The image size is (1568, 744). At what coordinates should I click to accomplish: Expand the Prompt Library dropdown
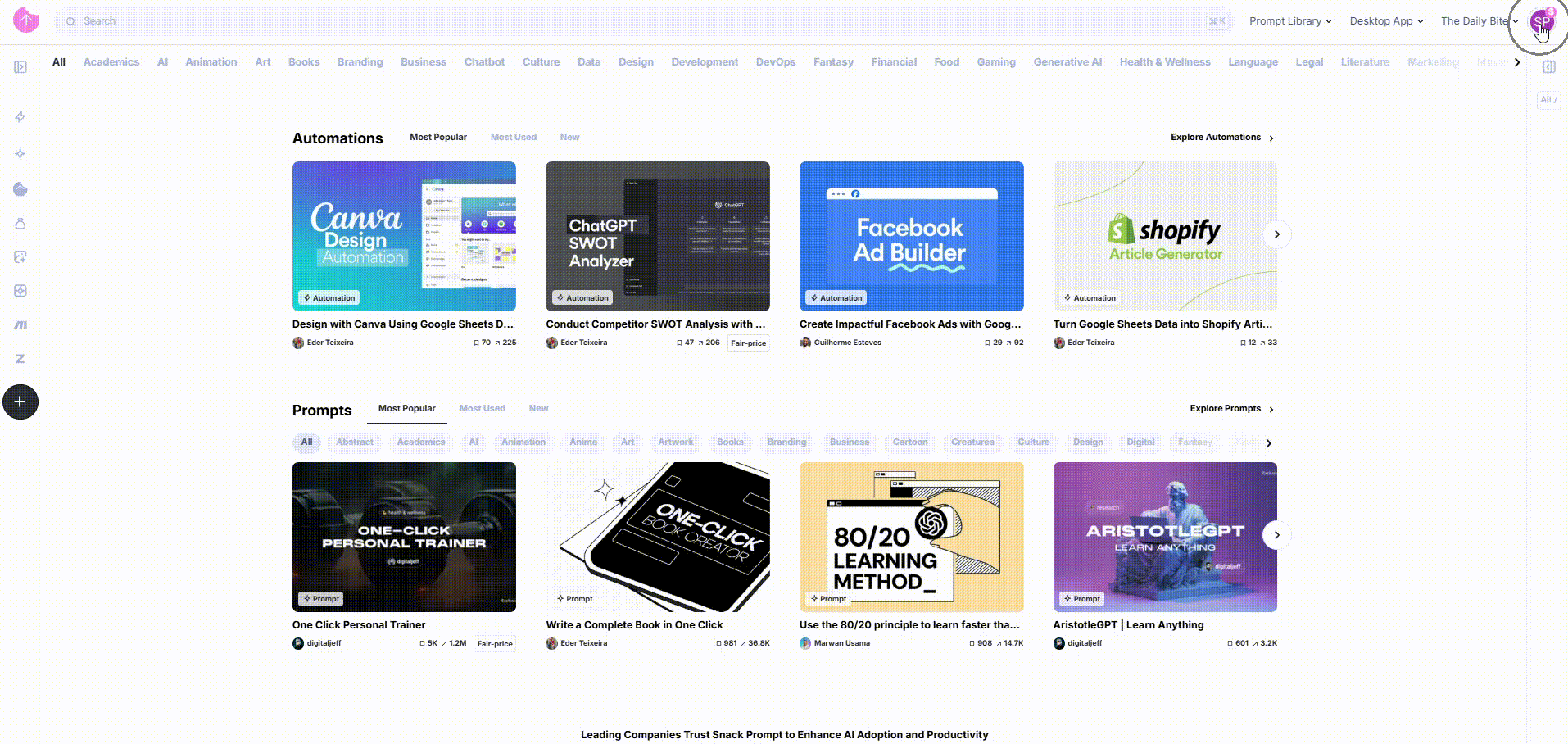1289,21
